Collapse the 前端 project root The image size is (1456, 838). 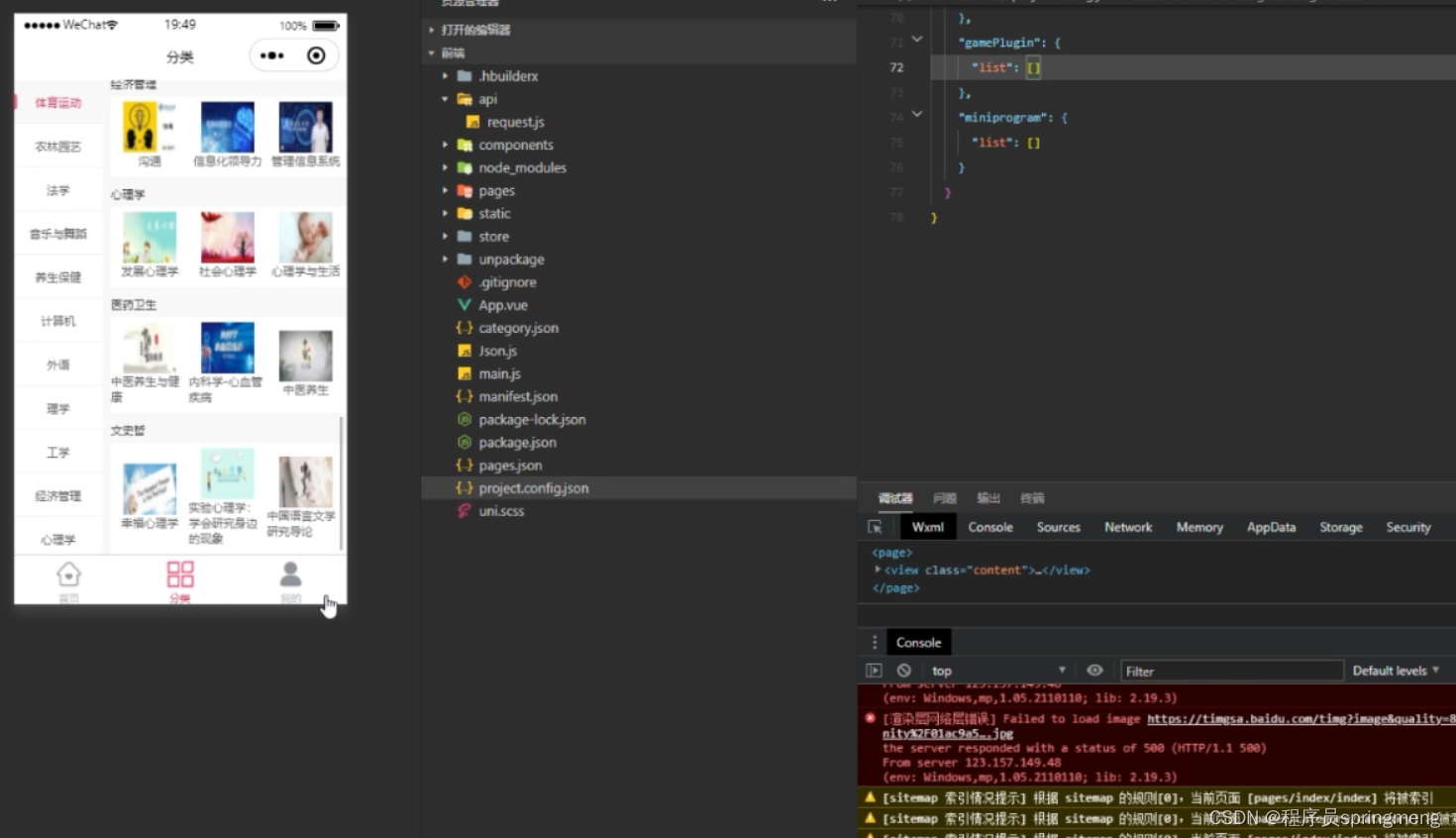coord(432,52)
